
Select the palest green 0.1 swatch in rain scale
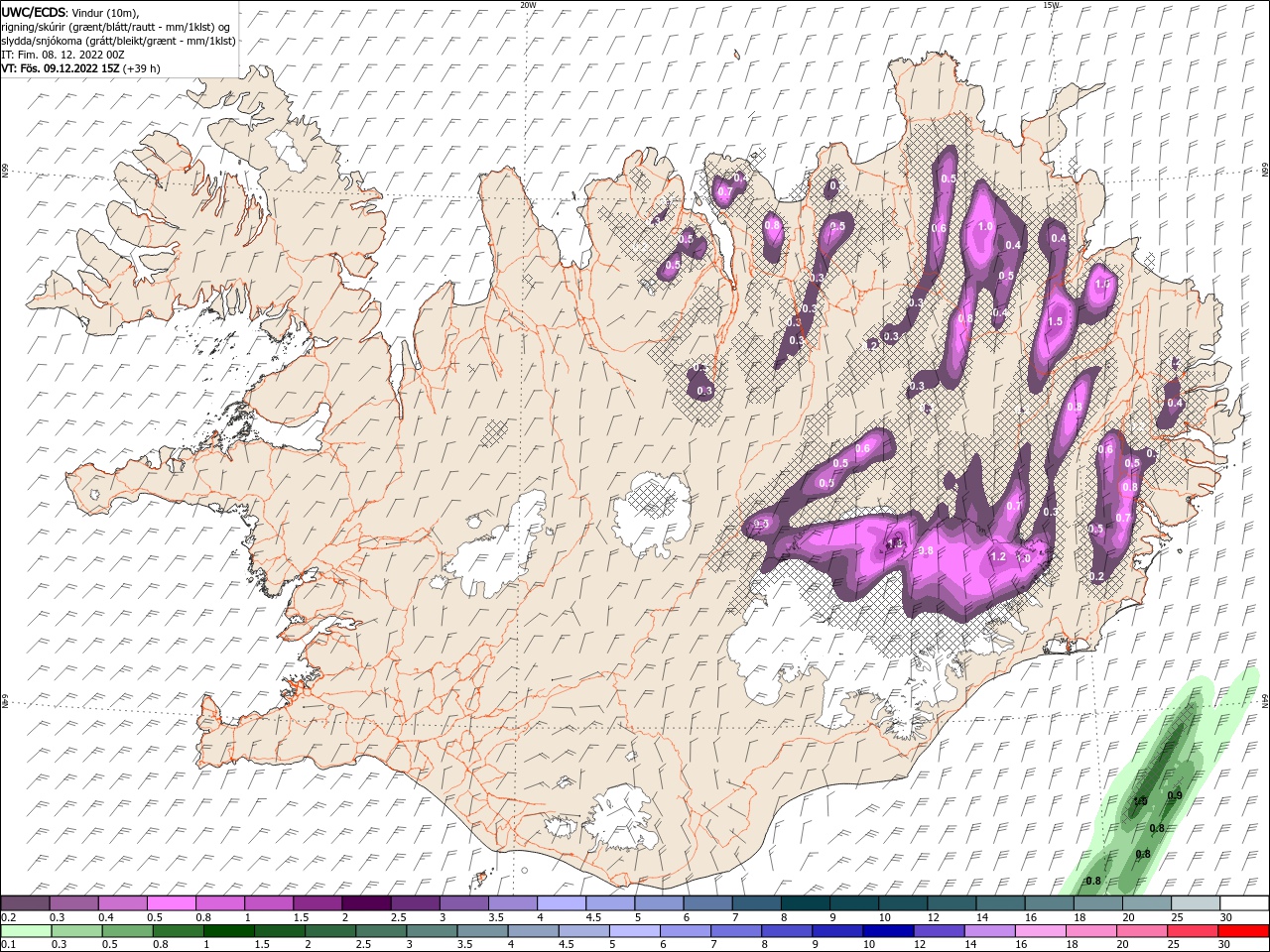tap(26, 931)
